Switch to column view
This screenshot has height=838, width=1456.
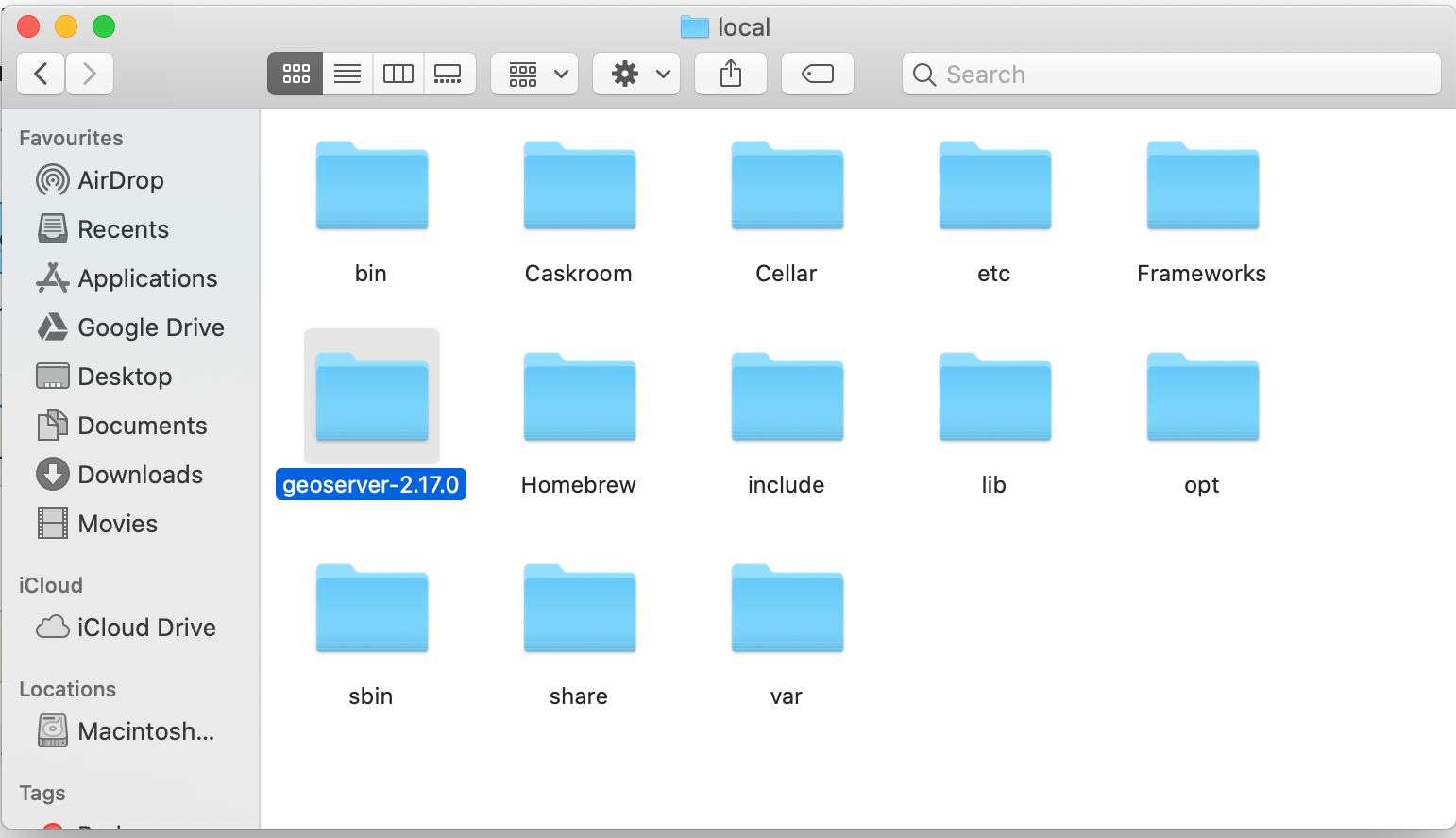(x=398, y=74)
